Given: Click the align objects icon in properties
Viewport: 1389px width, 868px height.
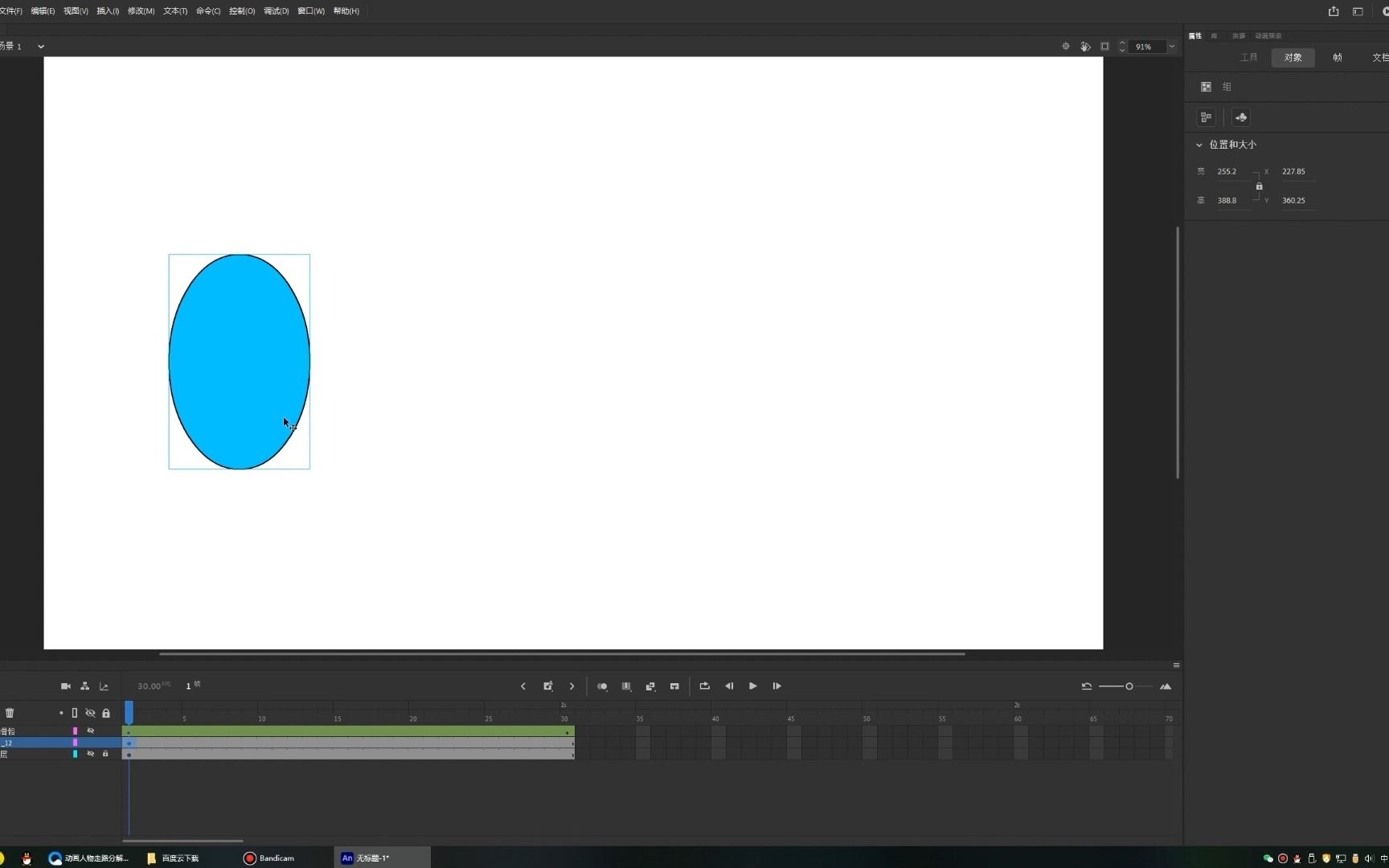Looking at the screenshot, I should pyautogui.click(x=1206, y=117).
